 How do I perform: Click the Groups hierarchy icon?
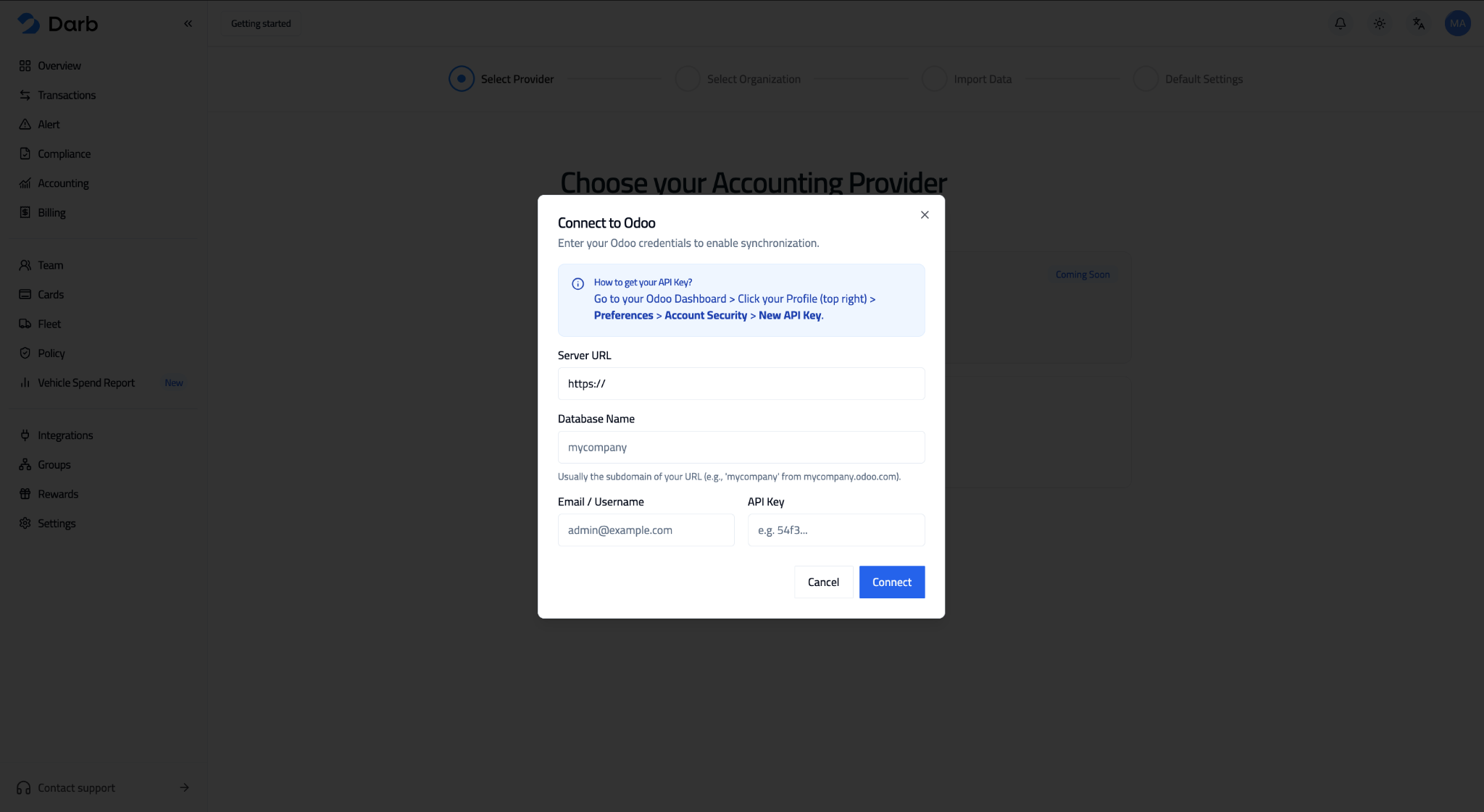pyautogui.click(x=25, y=464)
